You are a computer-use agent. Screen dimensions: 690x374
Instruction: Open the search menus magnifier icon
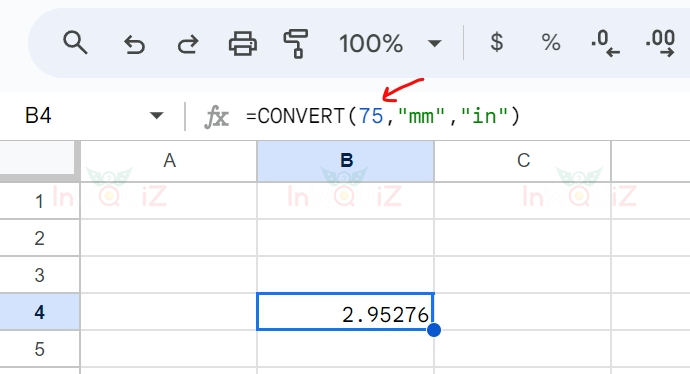click(75, 43)
